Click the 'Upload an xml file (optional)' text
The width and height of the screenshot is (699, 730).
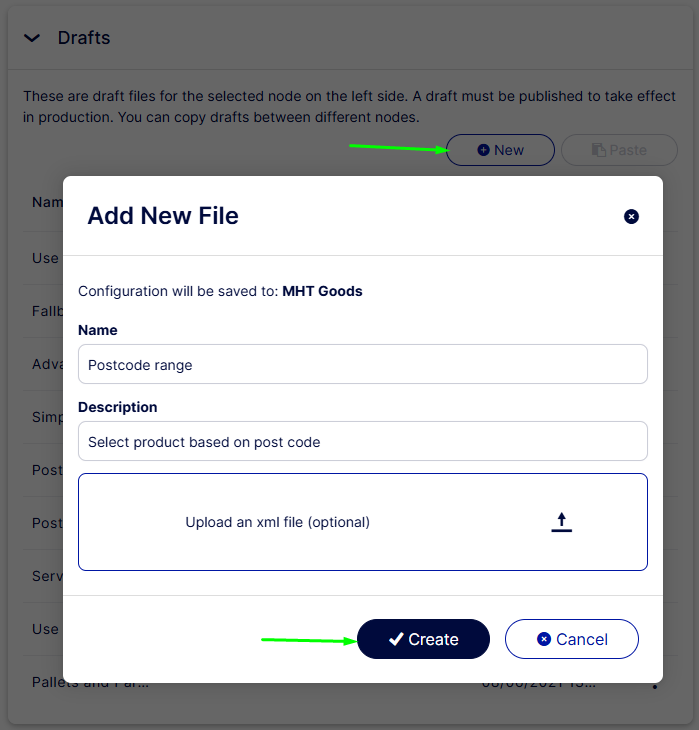(x=277, y=522)
